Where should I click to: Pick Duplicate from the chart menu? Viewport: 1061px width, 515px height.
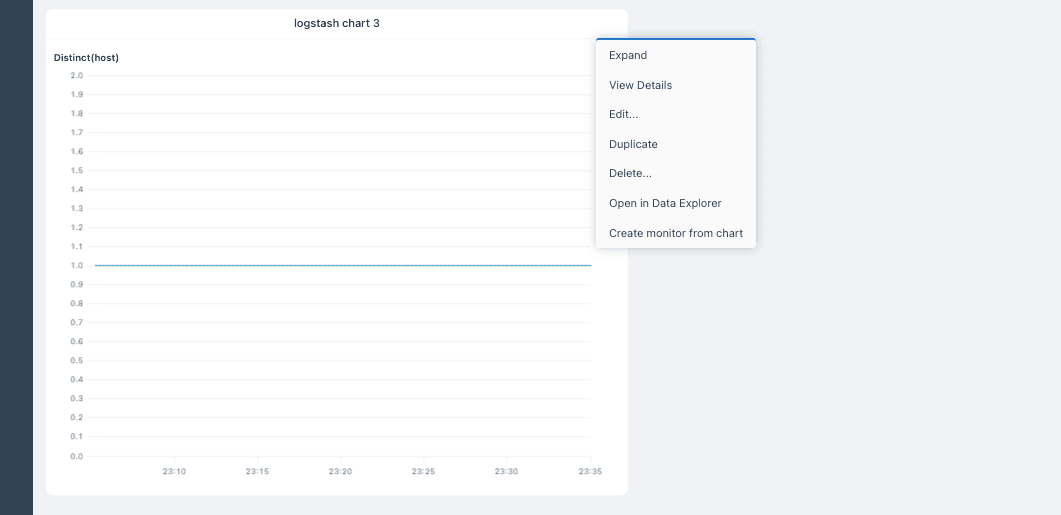[675, 144]
